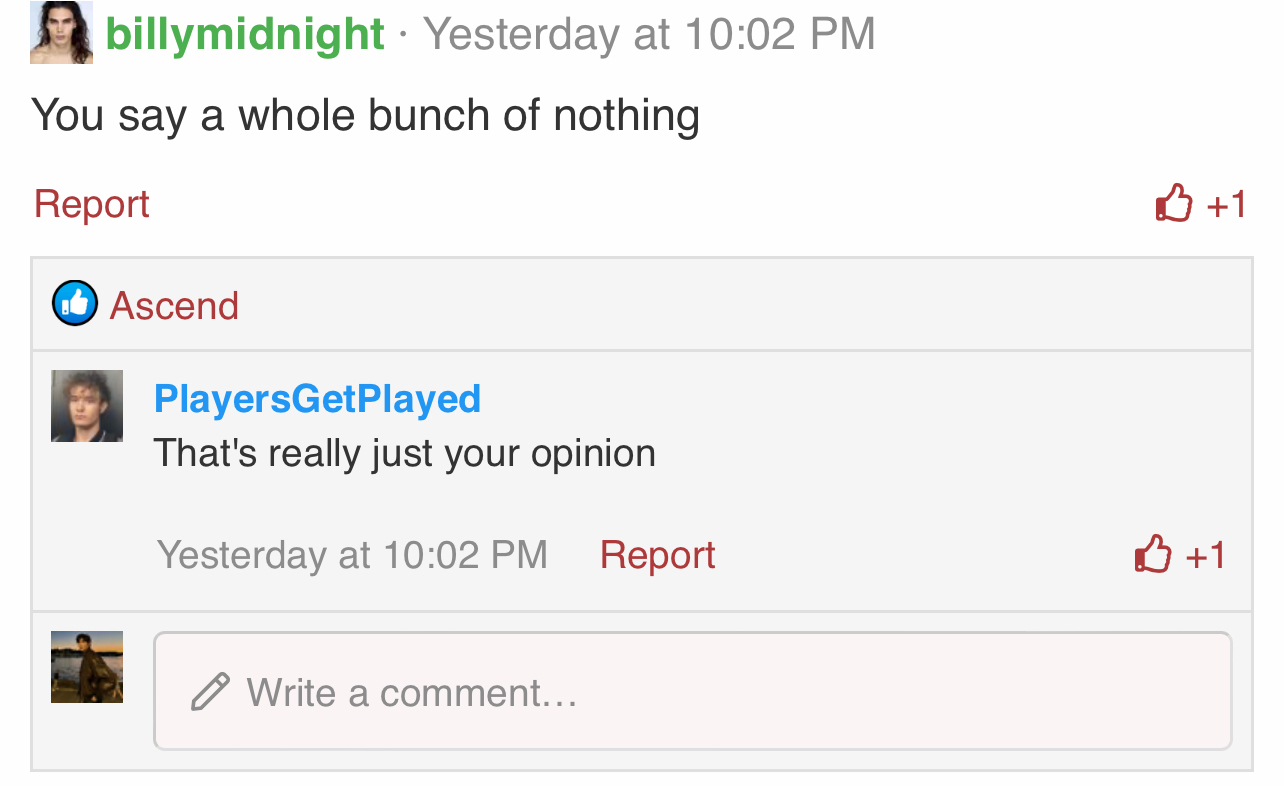This screenshot has width=1284, height=786.
Task: Click the timestamp on billymidnight's post
Action: click(x=649, y=34)
